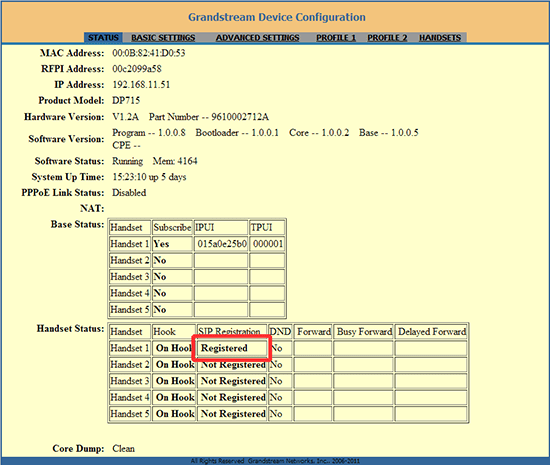Click the Core Dump Clean value
Screen dimensions: 550x465
pyautogui.click(x=123, y=449)
